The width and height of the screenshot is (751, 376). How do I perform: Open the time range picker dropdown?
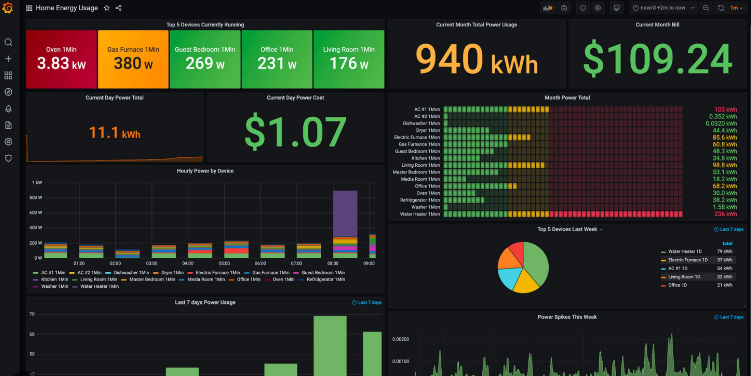pyautogui.click(x=663, y=8)
